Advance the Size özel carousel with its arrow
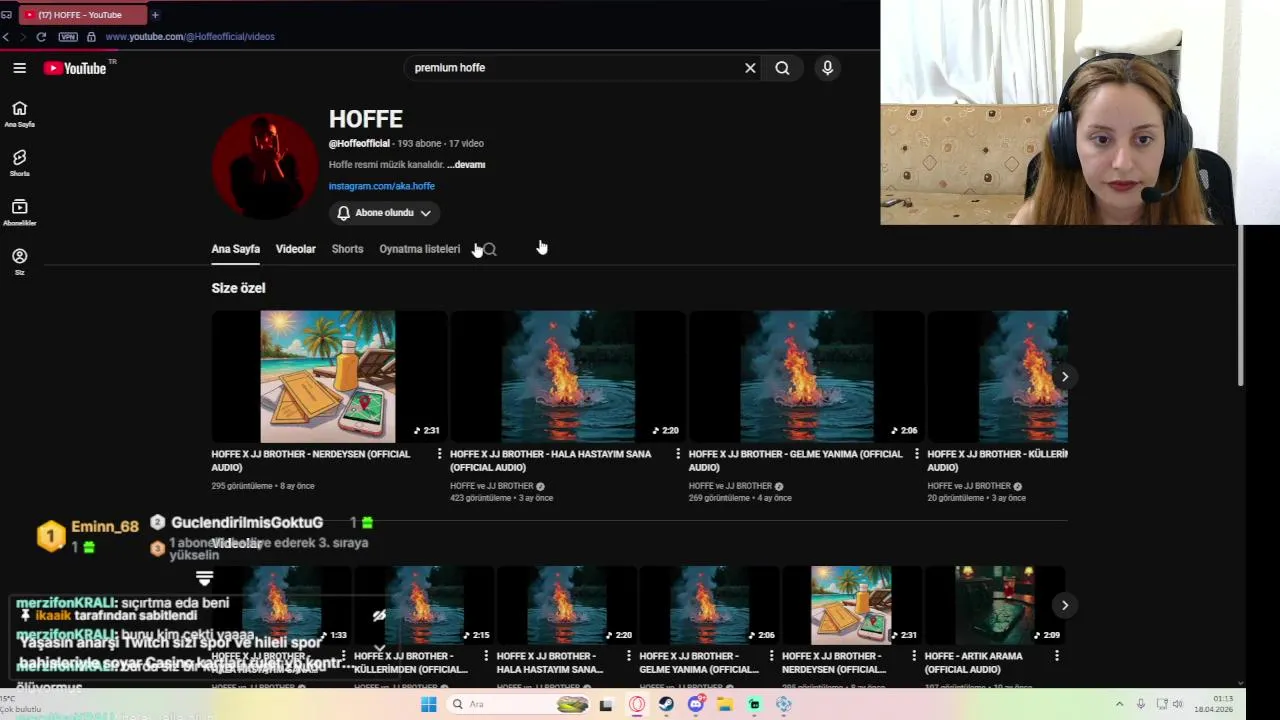Screen dimensions: 1280x720 tap(1064, 377)
